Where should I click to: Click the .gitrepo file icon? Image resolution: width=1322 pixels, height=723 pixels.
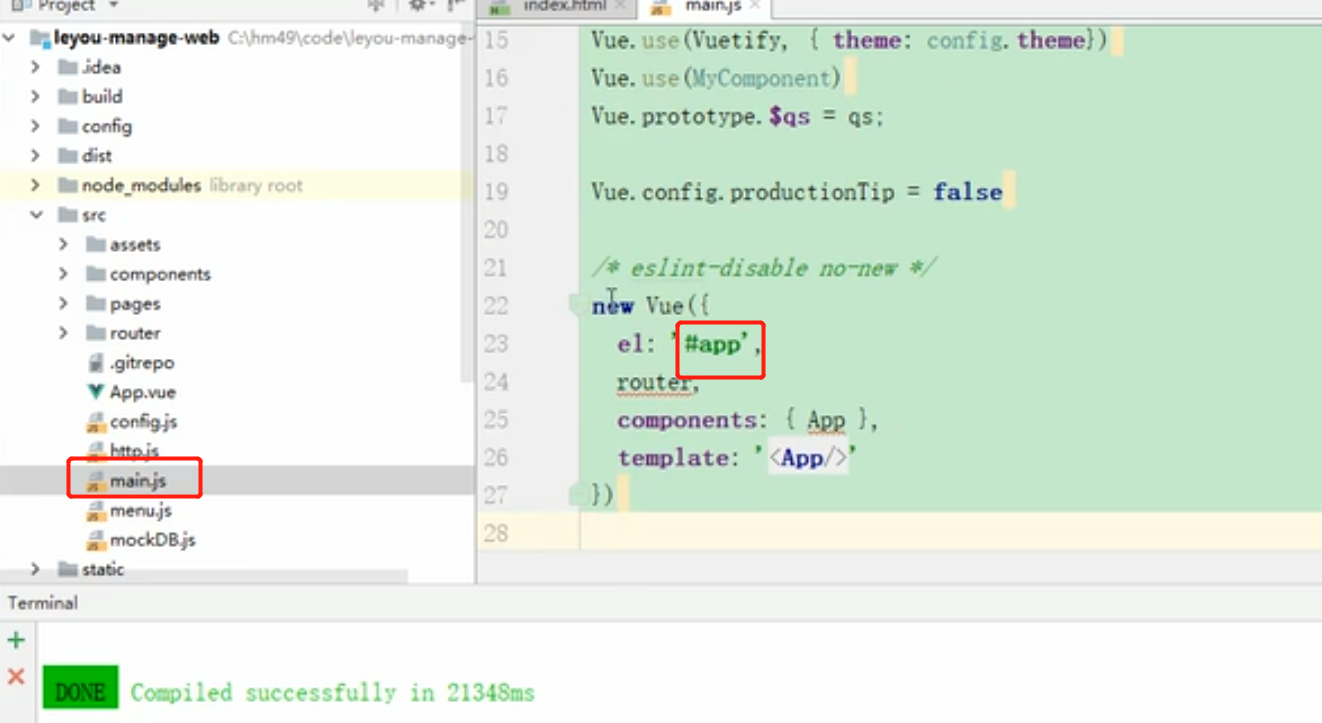click(x=96, y=363)
